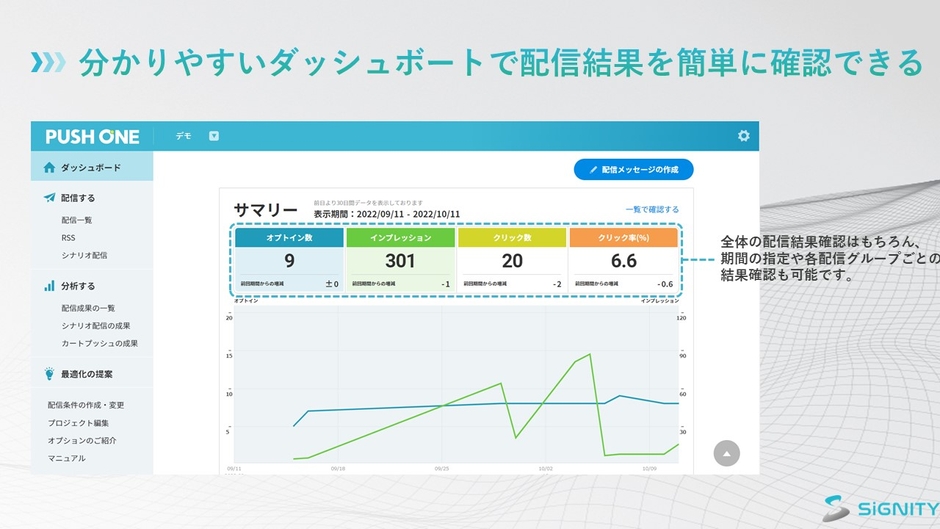Click the 配信メッセージの作成 button
This screenshot has width=940, height=529.
coord(633,170)
